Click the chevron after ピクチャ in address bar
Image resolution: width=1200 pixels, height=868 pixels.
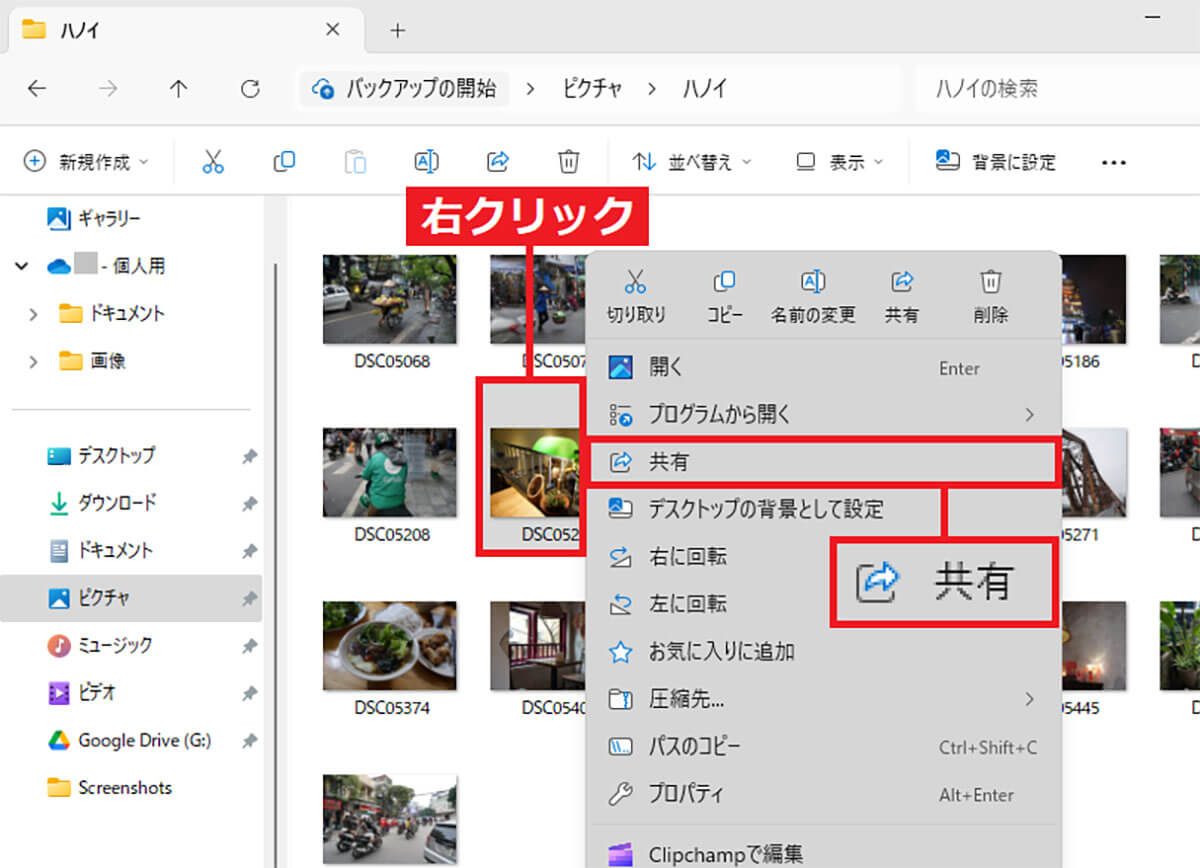tap(652, 89)
